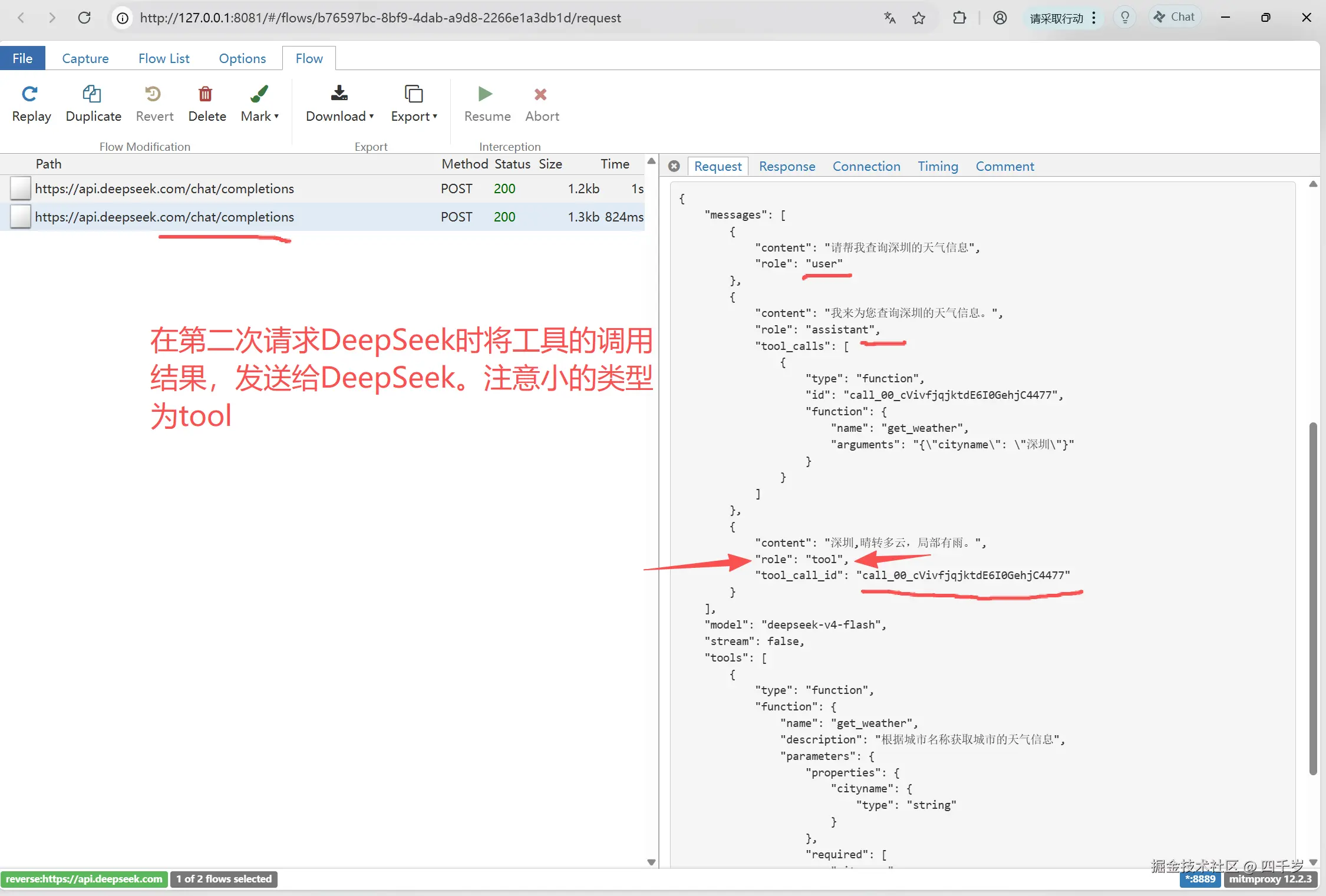
Task: Bookmark this page with the star icon
Action: pyautogui.click(x=919, y=18)
